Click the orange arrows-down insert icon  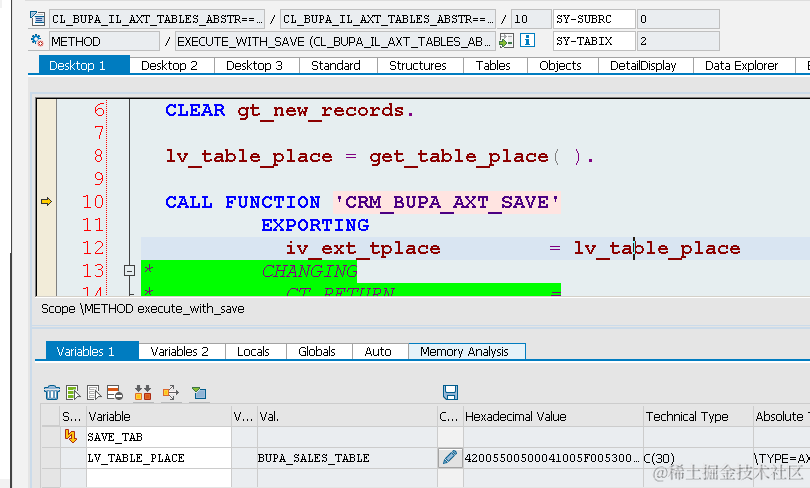(x=143, y=392)
